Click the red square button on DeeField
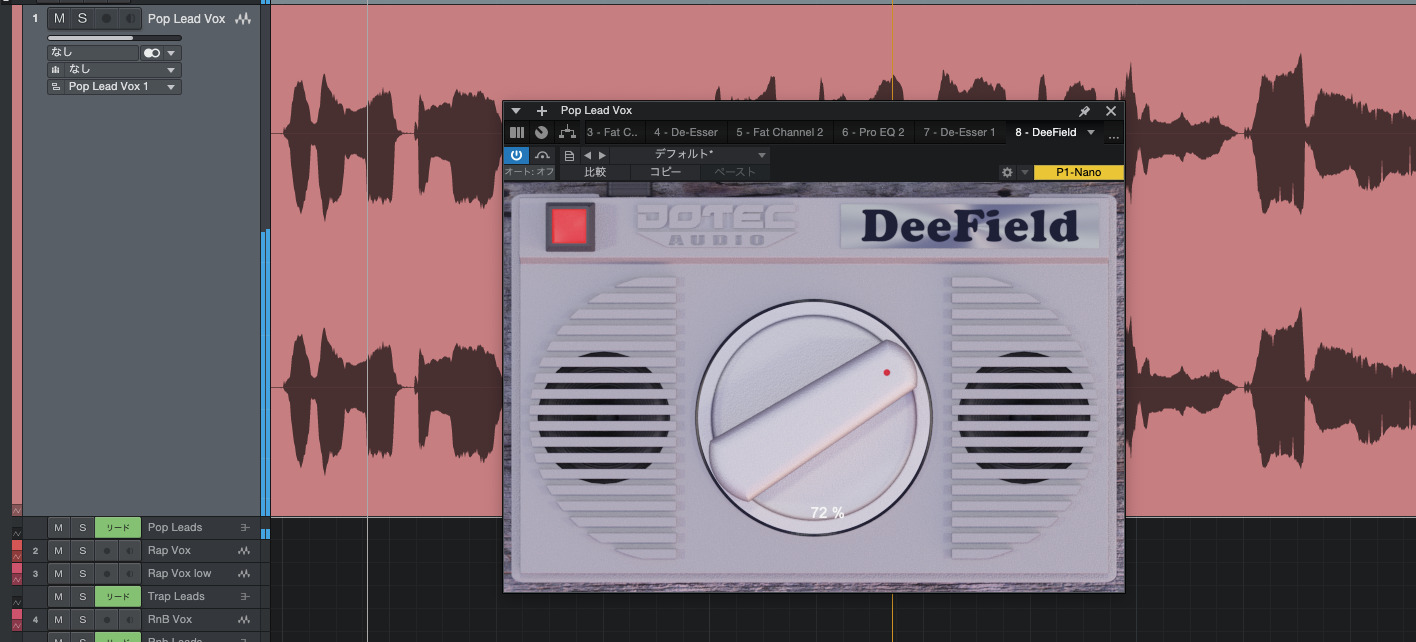Image resolution: width=1416 pixels, height=642 pixels. 570,226
